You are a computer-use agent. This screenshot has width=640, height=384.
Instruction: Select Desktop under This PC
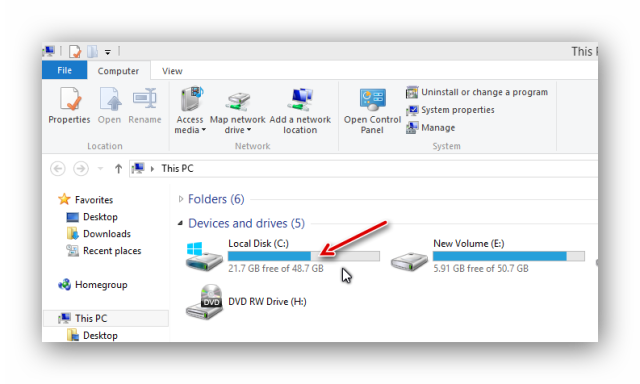pos(100,335)
